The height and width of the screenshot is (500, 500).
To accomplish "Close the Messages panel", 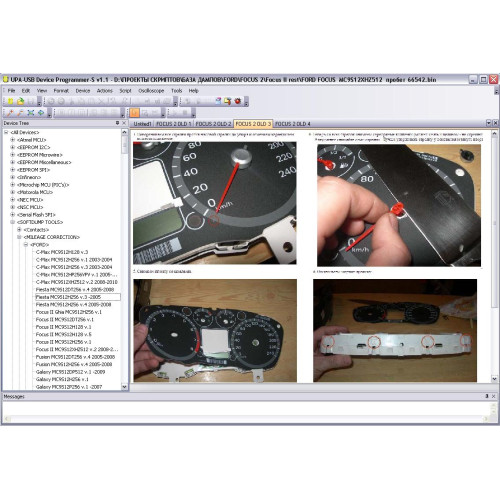I will click(494, 396).
